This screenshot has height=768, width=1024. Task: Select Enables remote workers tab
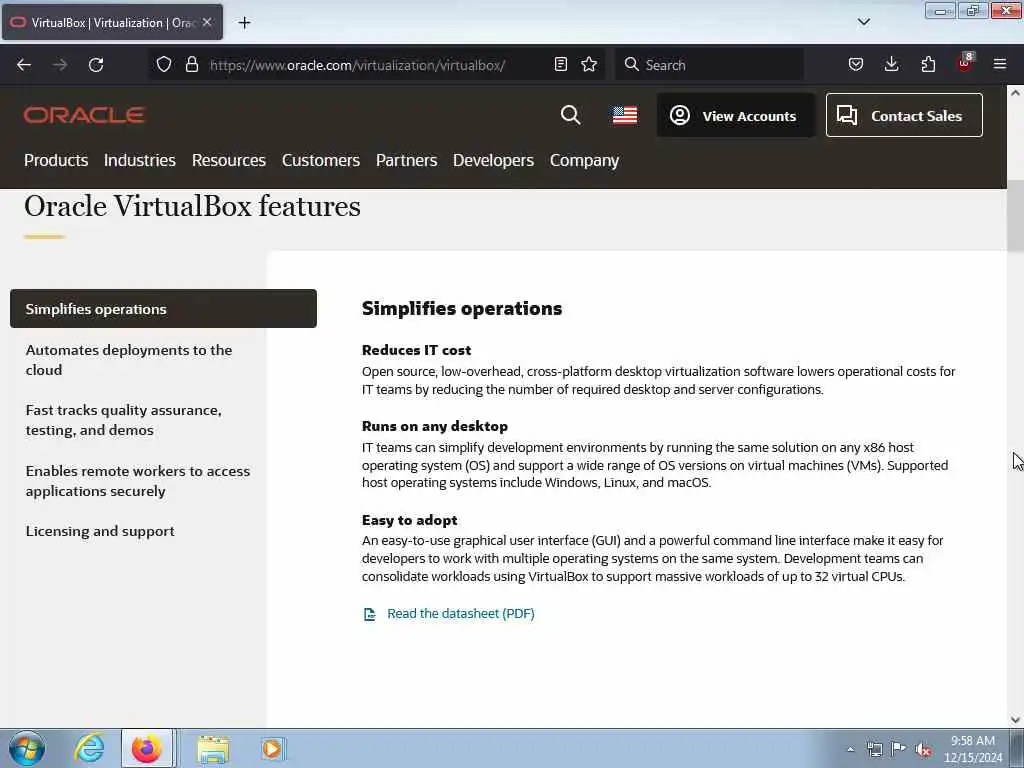click(138, 481)
